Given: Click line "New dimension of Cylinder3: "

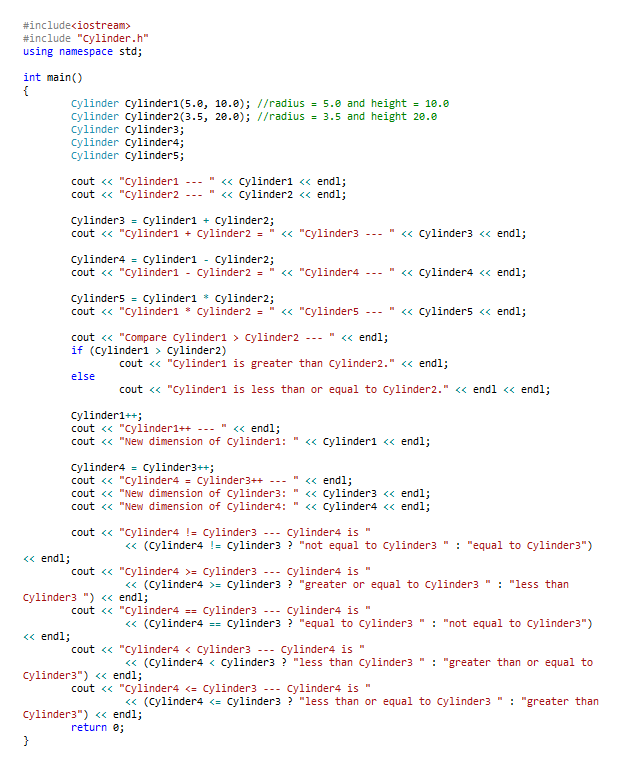Looking at the screenshot, I should pyautogui.click(x=251, y=493).
